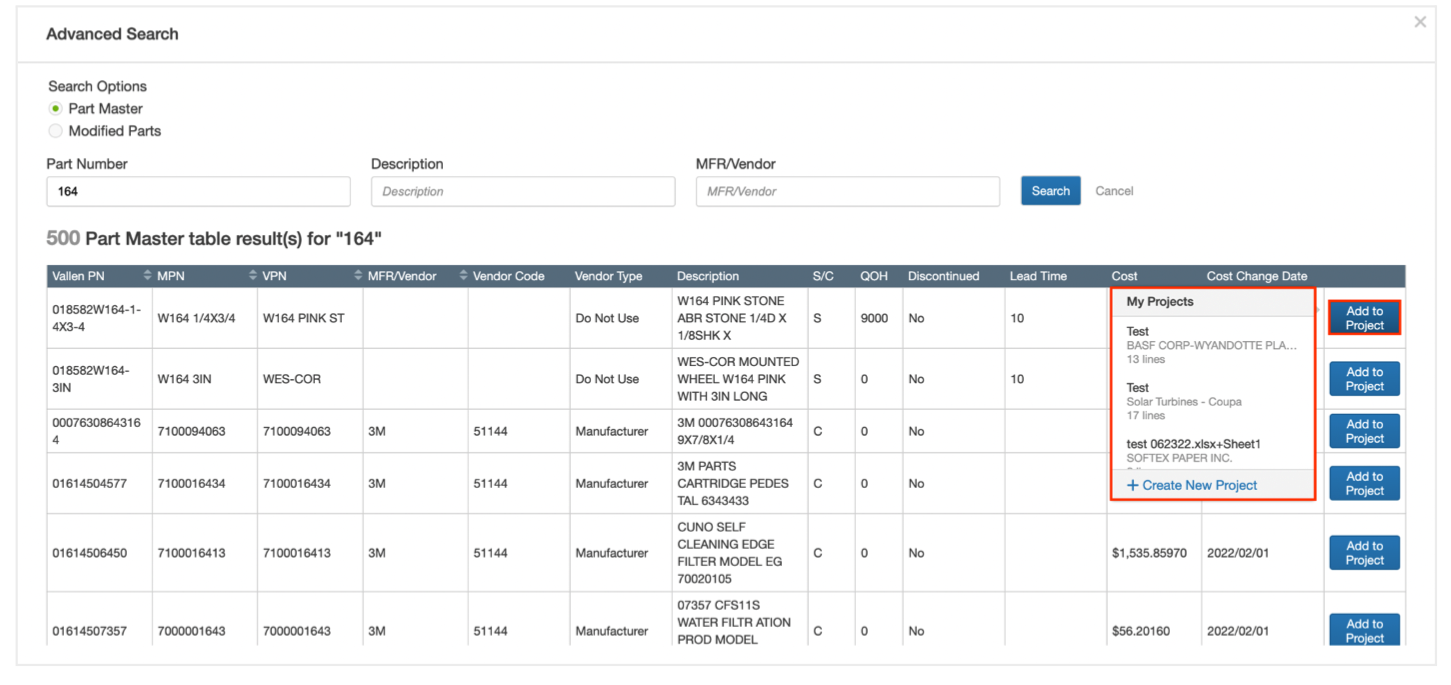1451x685 pixels.
Task: Click Add to Project for part 018582W164-1-4X3-4
Action: coord(1363,317)
